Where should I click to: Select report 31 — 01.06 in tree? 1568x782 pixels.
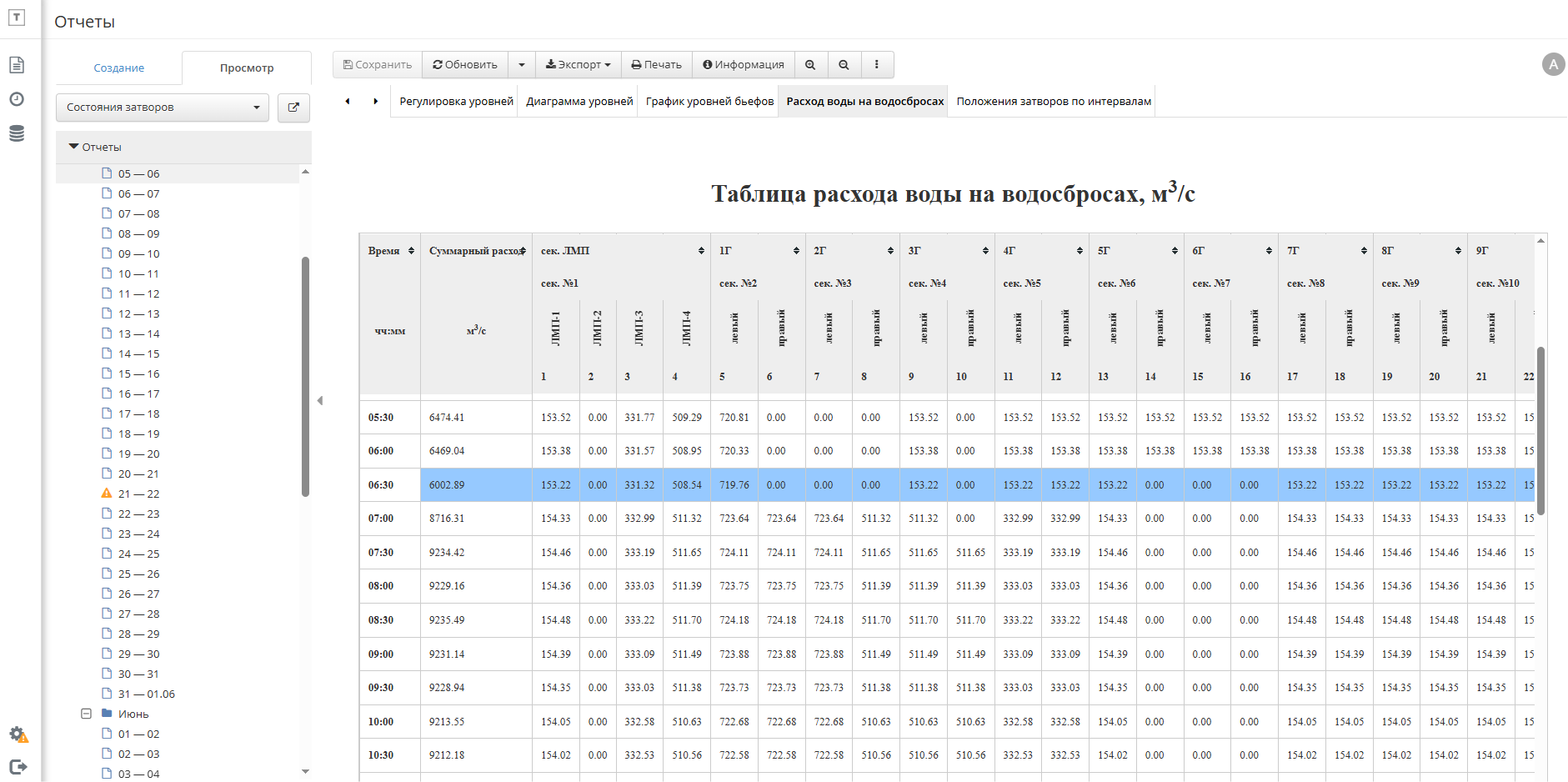(x=146, y=694)
